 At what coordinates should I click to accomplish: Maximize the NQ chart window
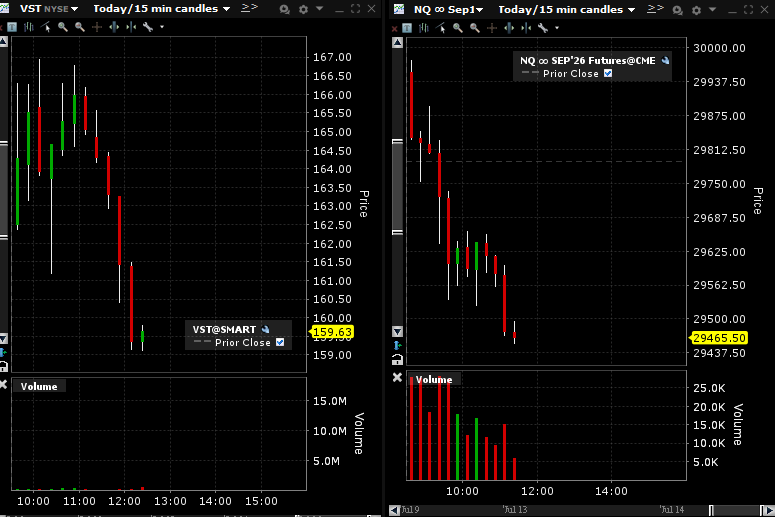pyautogui.click(x=748, y=10)
